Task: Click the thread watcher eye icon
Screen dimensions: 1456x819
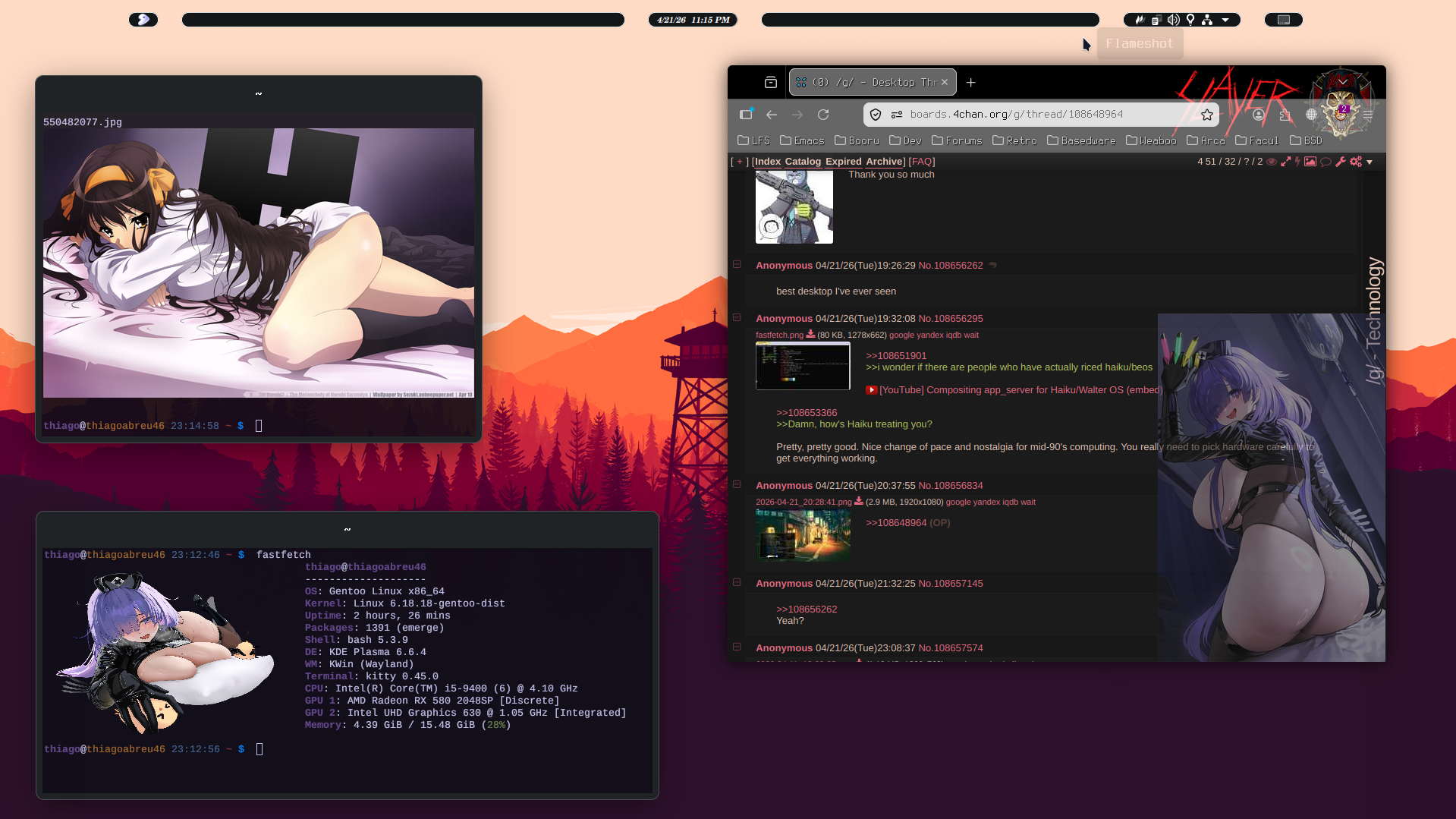Action: [1272, 162]
